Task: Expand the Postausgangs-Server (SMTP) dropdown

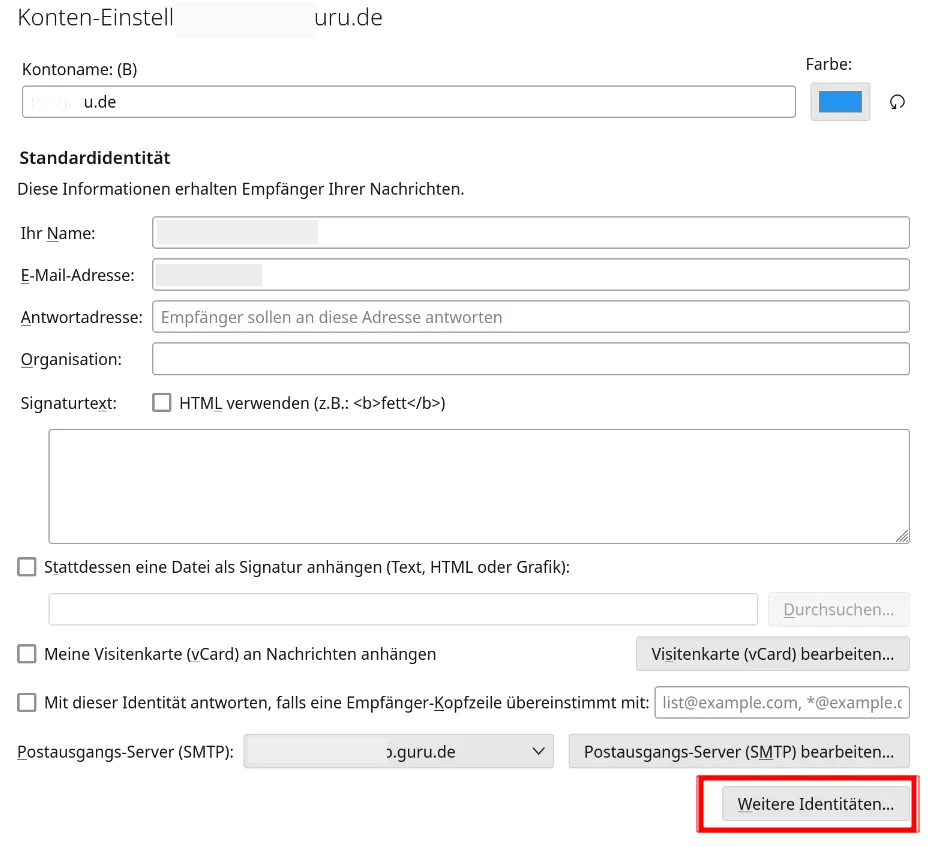Action: [398, 751]
